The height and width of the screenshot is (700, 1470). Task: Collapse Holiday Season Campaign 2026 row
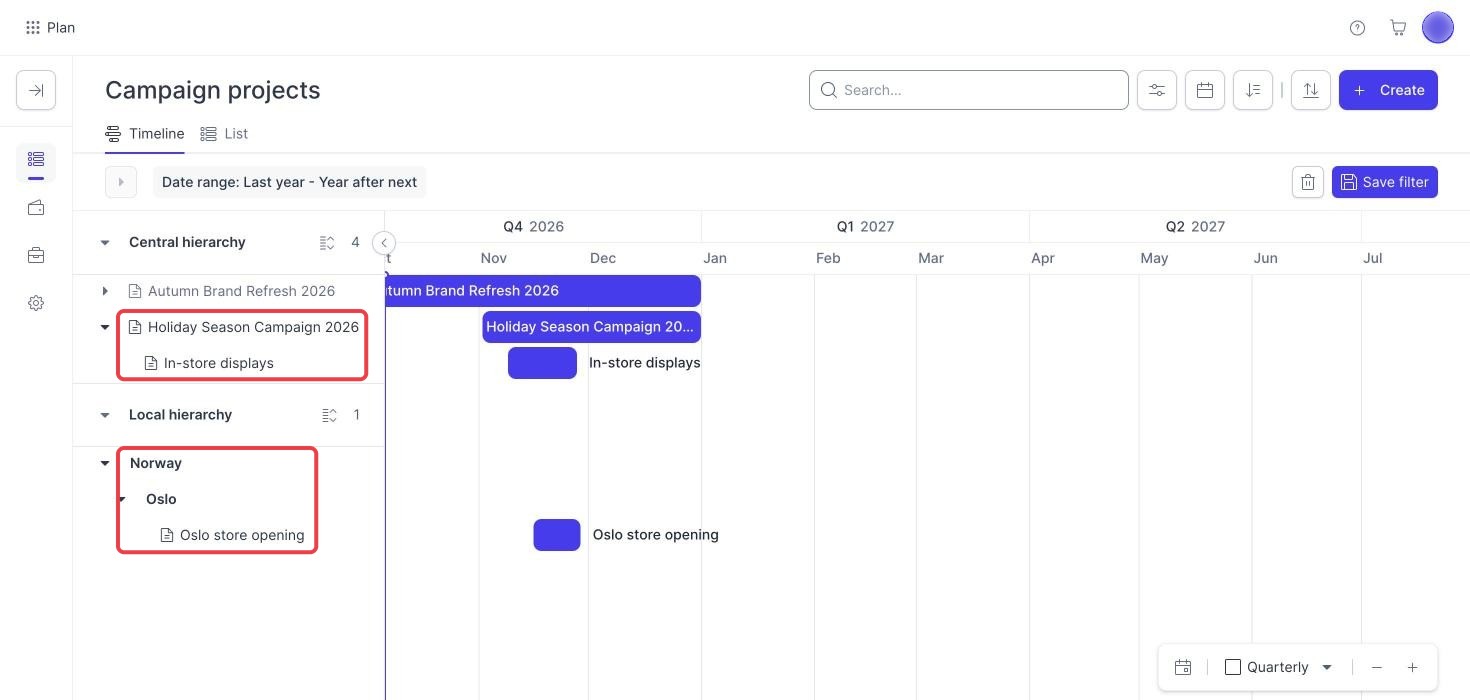[x=105, y=327]
